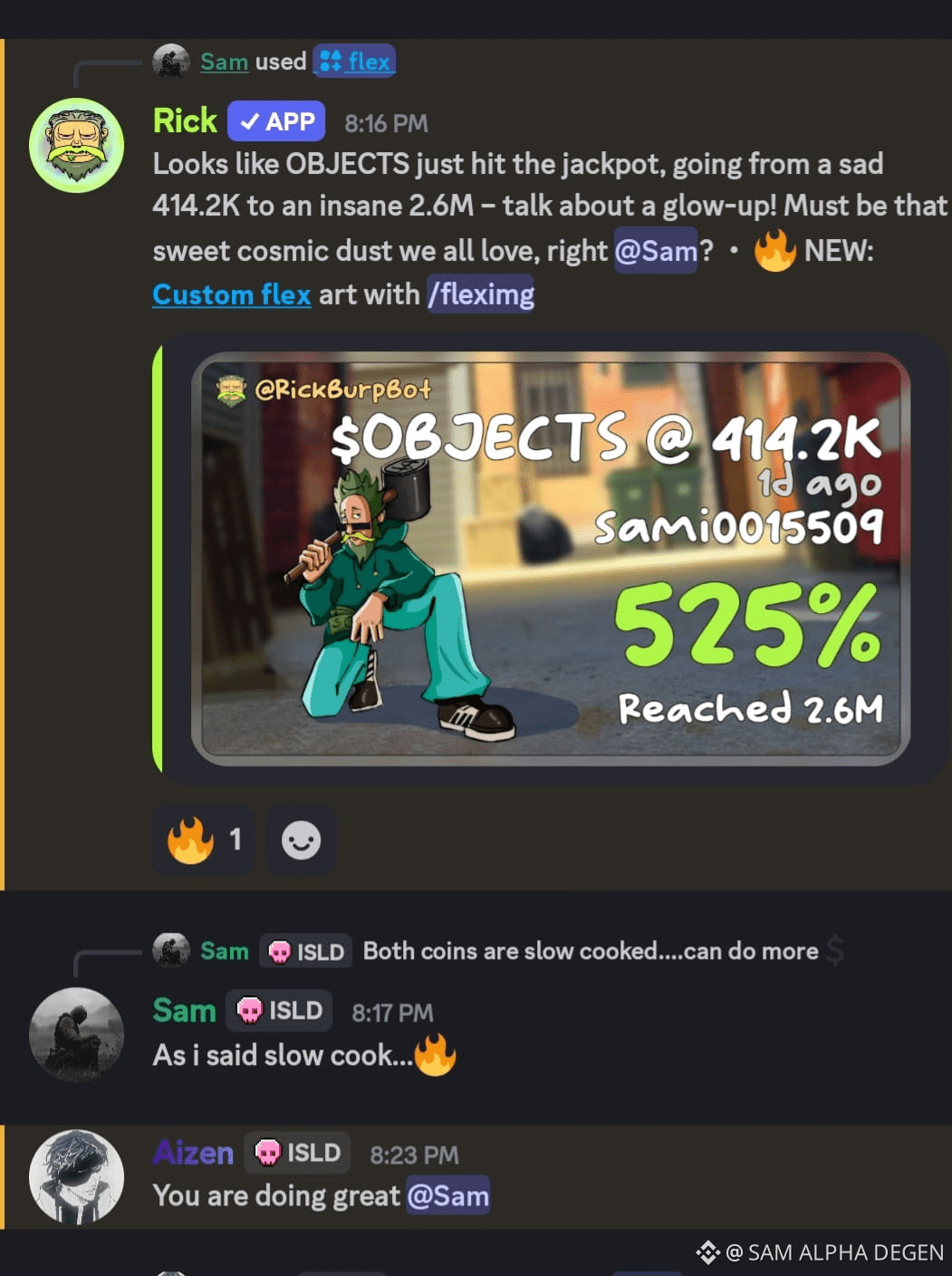Click Rick's username in message header
Viewport: 952px width, 1276px height.
[185, 120]
